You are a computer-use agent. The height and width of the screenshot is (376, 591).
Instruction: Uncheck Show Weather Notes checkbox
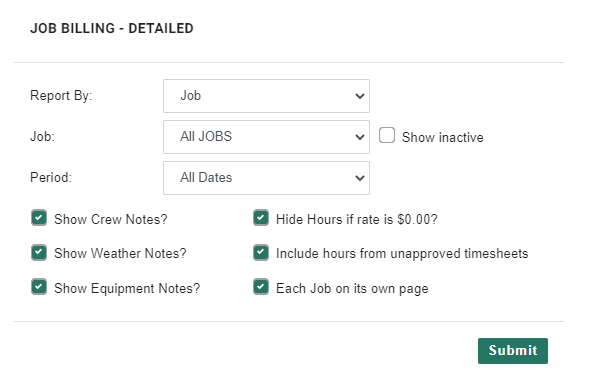(x=39, y=252)
